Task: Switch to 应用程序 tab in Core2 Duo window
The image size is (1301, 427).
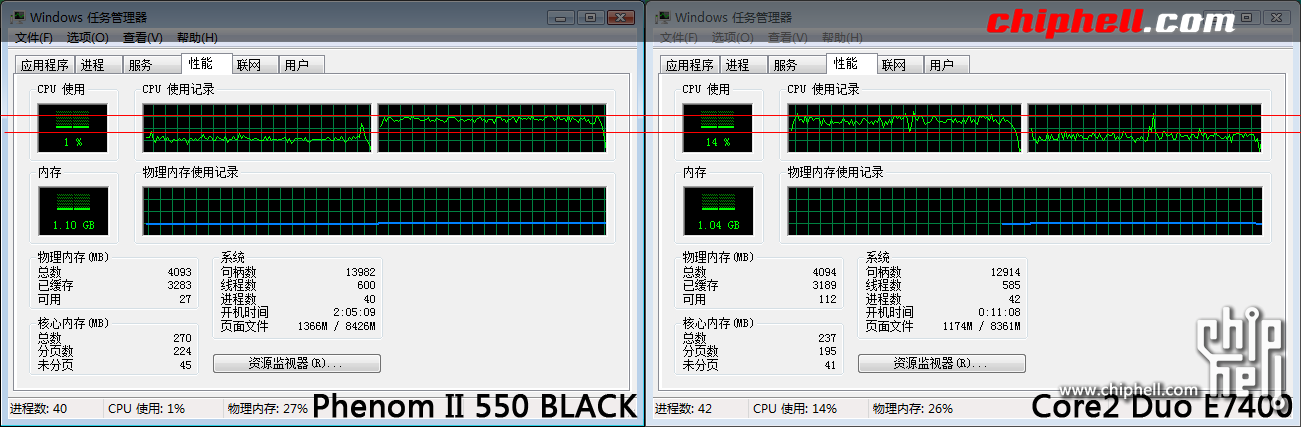Action: tap(690, 65)
